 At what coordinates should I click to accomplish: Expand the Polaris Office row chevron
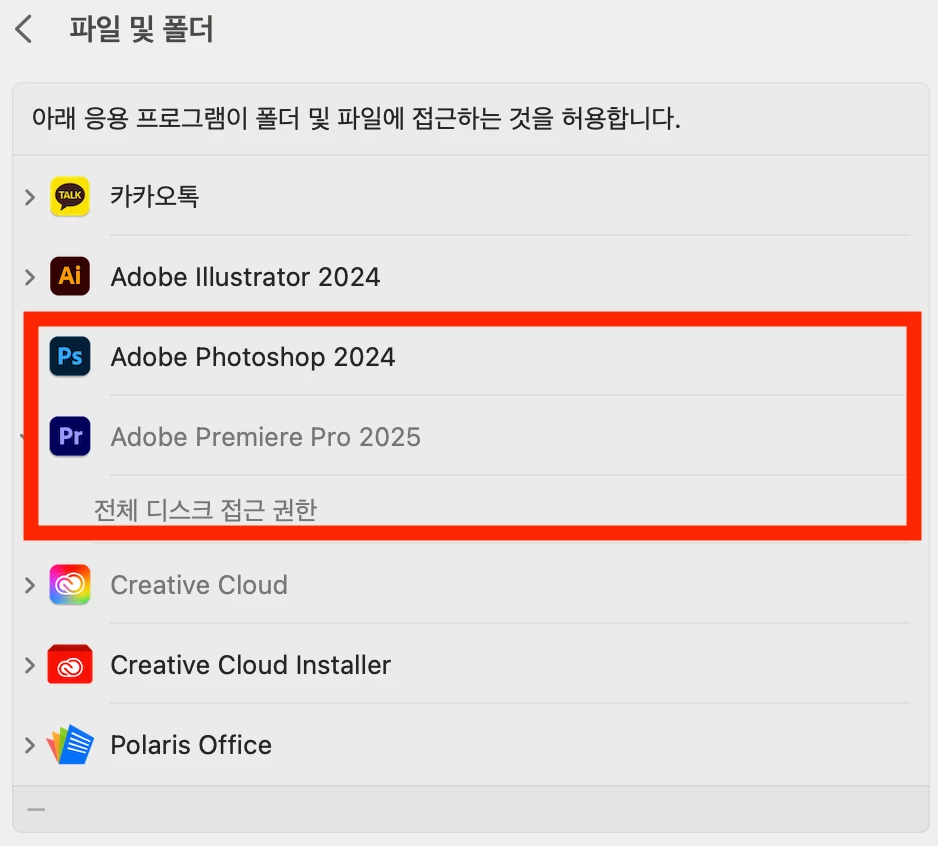tap(29, 745)
